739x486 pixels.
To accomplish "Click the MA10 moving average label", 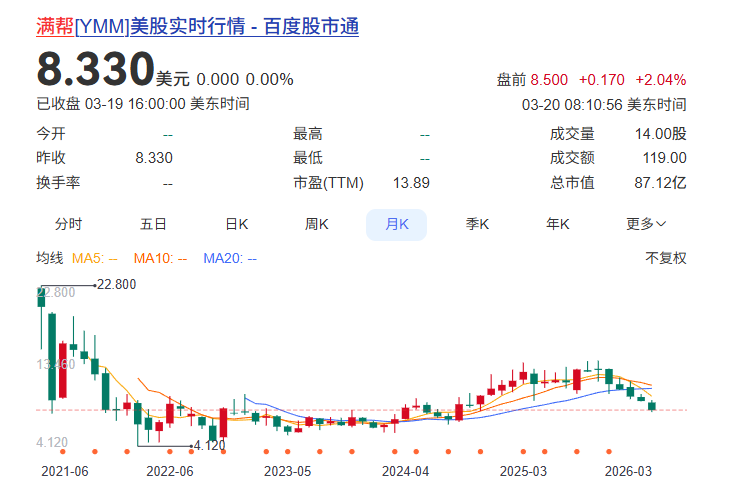I will [x=160, y=258].
